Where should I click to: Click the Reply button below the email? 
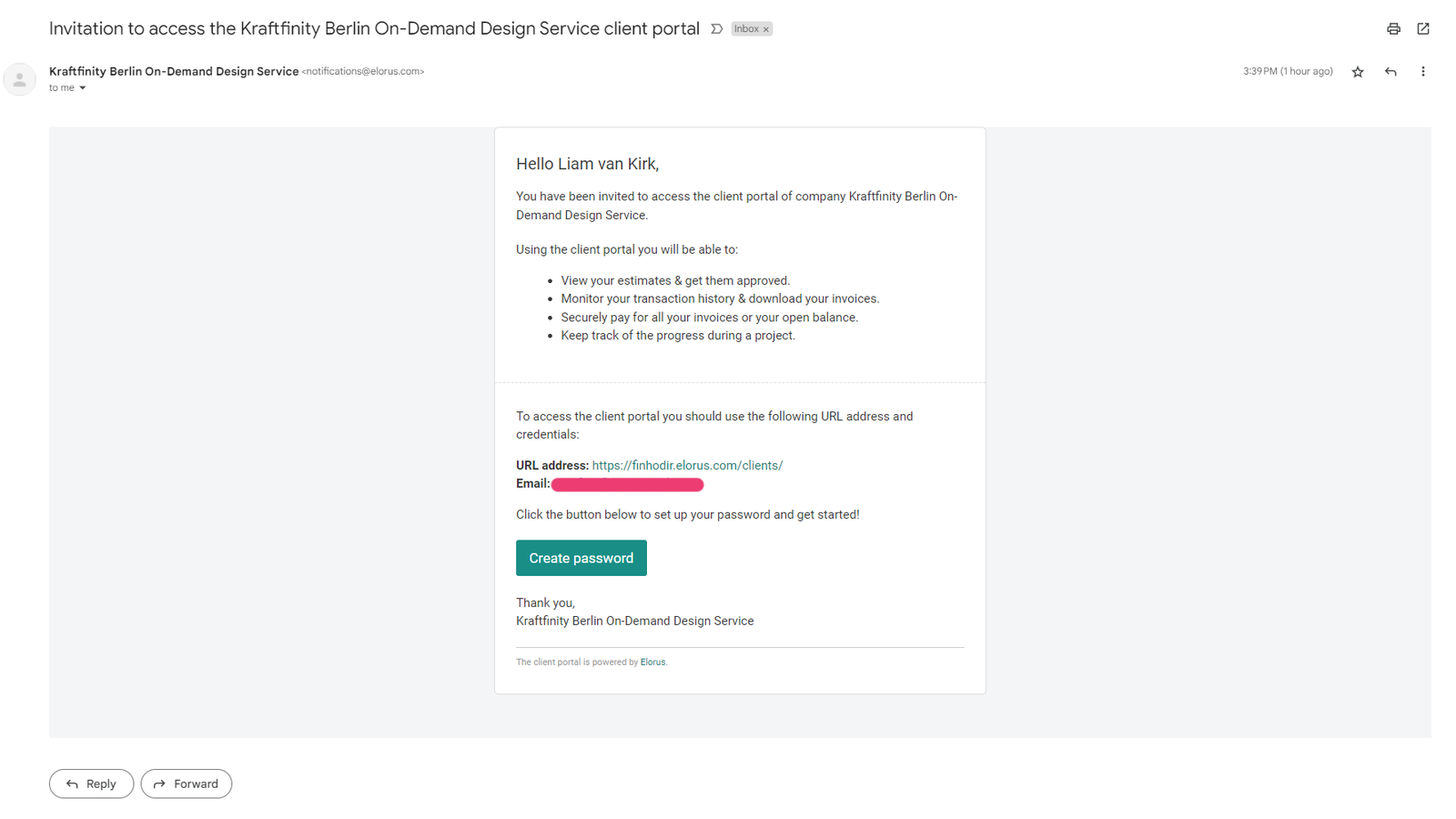click(91, 784)
